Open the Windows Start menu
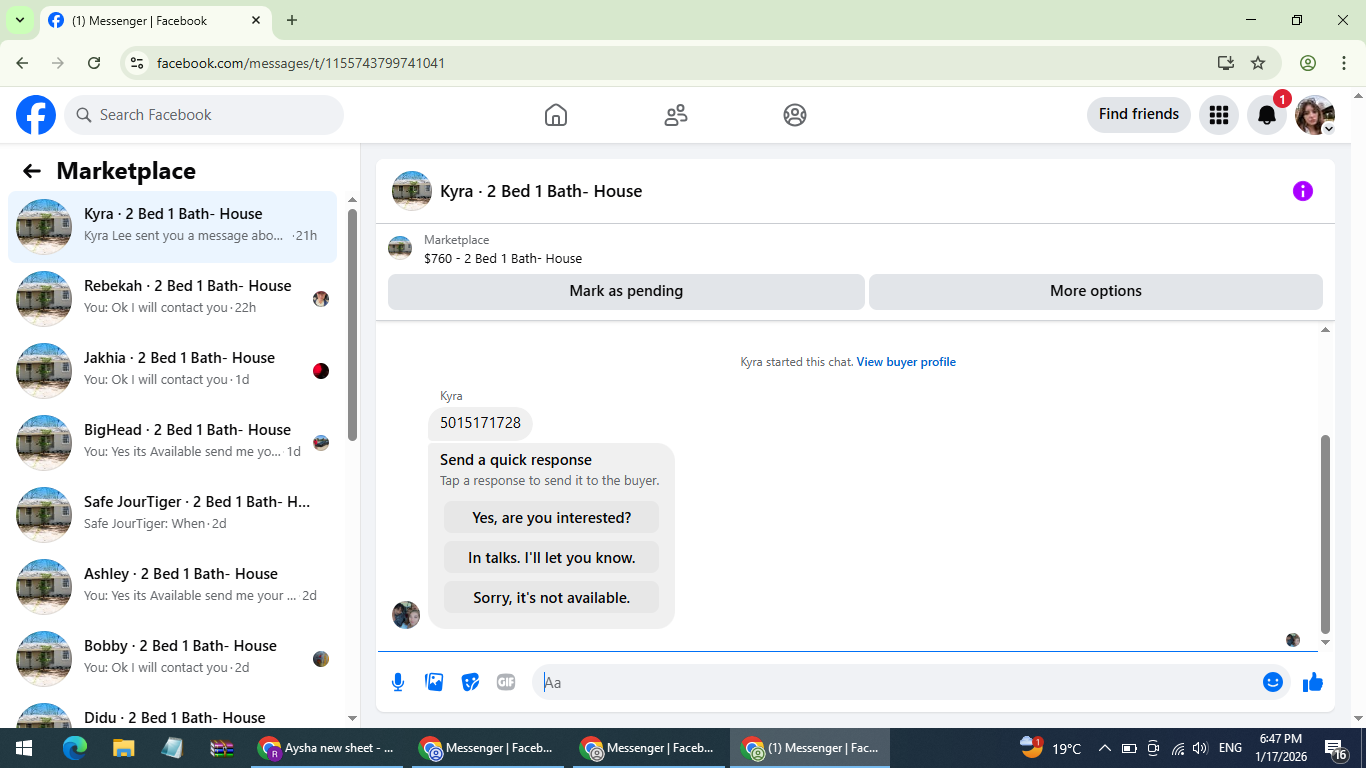1366x768 pixels. (x=24, y=748)
